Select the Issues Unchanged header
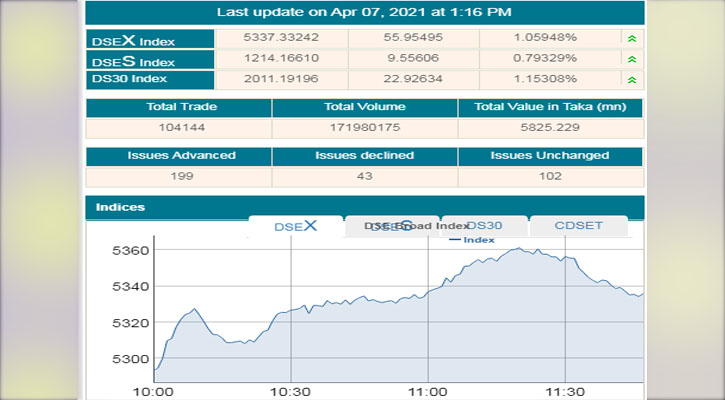725x400 pixels. [550, 155]
